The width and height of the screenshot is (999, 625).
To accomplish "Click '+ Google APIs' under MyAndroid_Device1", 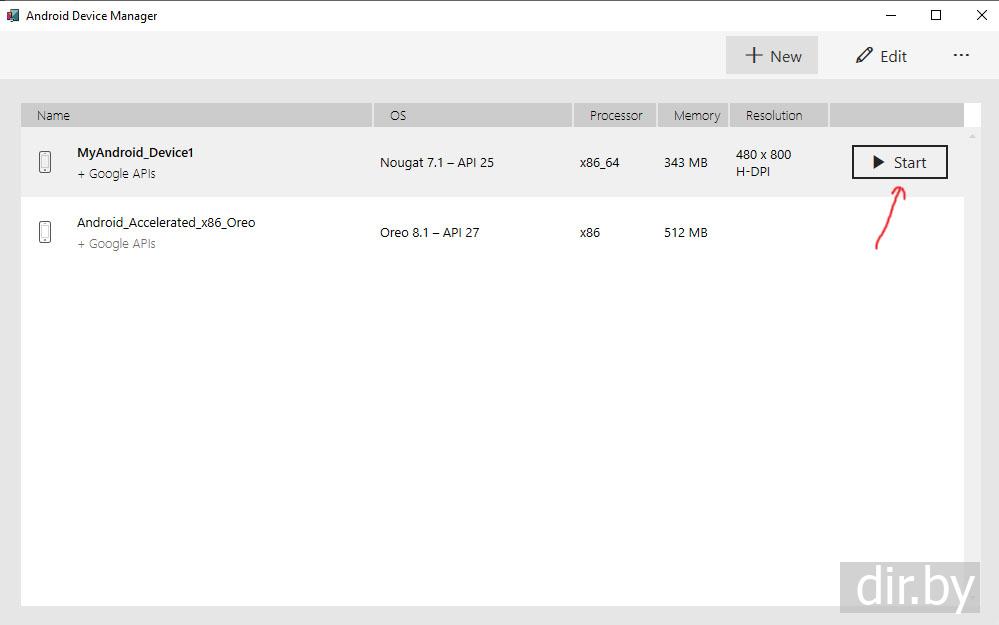I will coord(116,173).
